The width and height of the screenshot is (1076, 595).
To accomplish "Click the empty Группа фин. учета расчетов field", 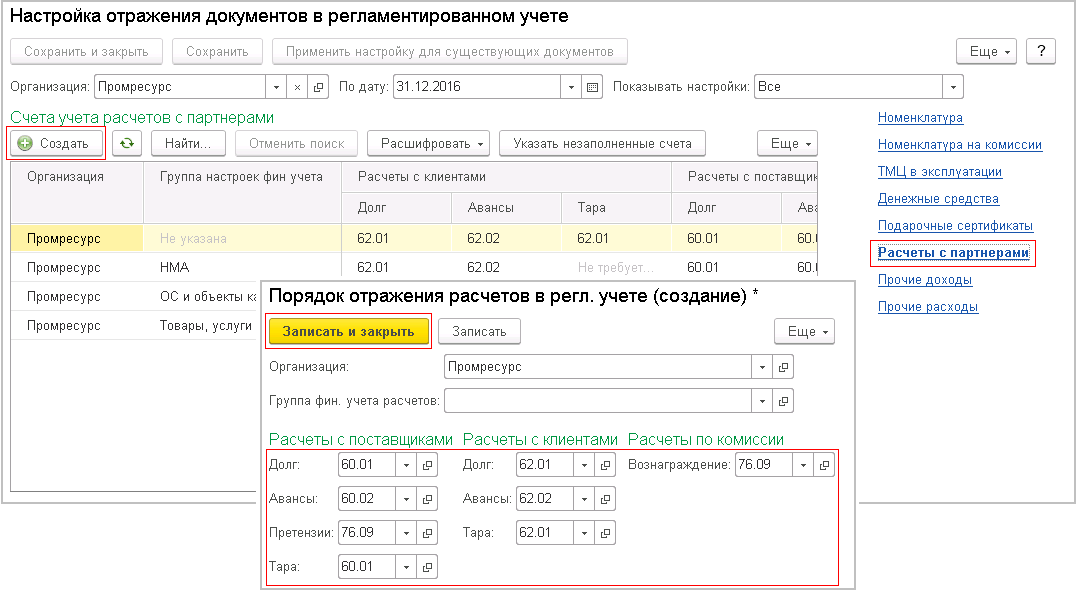I will coord(598,401).
